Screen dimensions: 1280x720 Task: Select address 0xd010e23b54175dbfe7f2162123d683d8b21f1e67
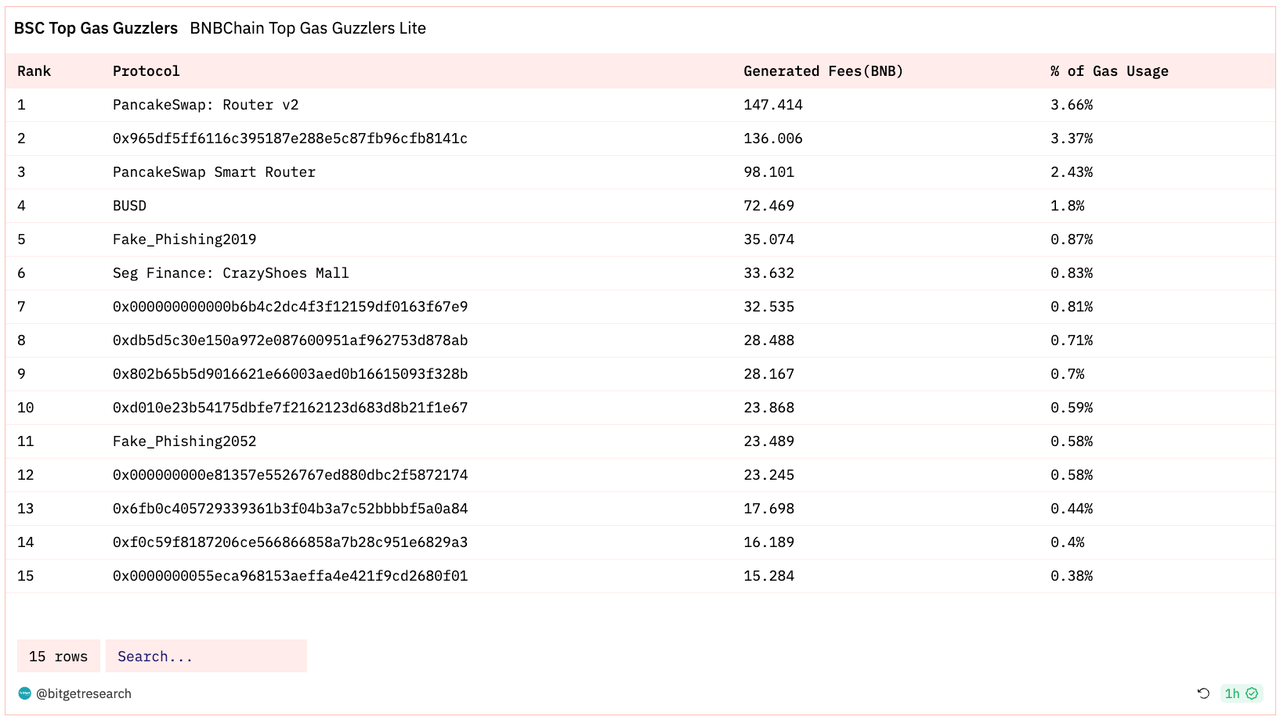coord(290,408)
